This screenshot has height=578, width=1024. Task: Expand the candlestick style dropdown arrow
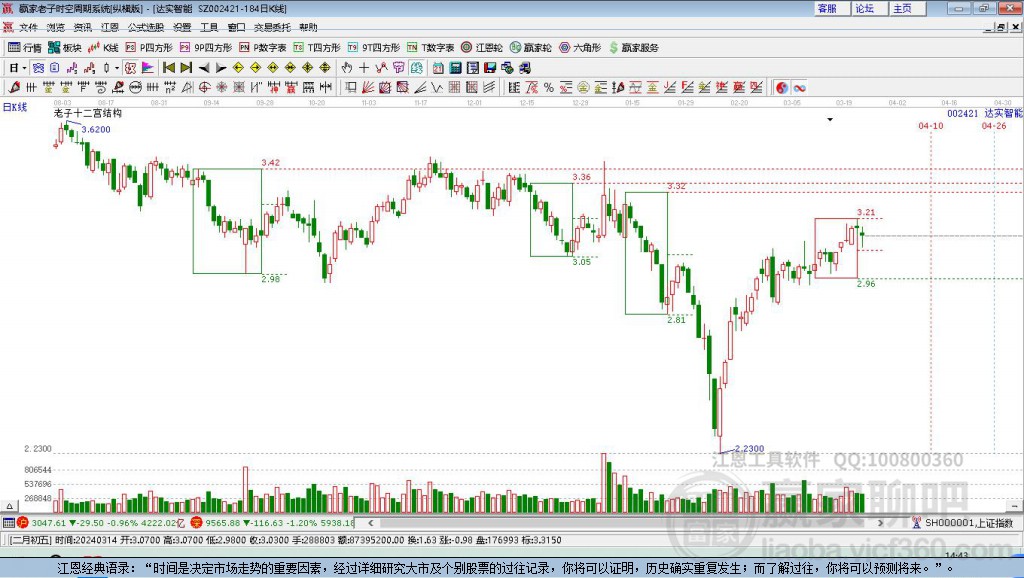pyautogui.click(x=116, y=68)
